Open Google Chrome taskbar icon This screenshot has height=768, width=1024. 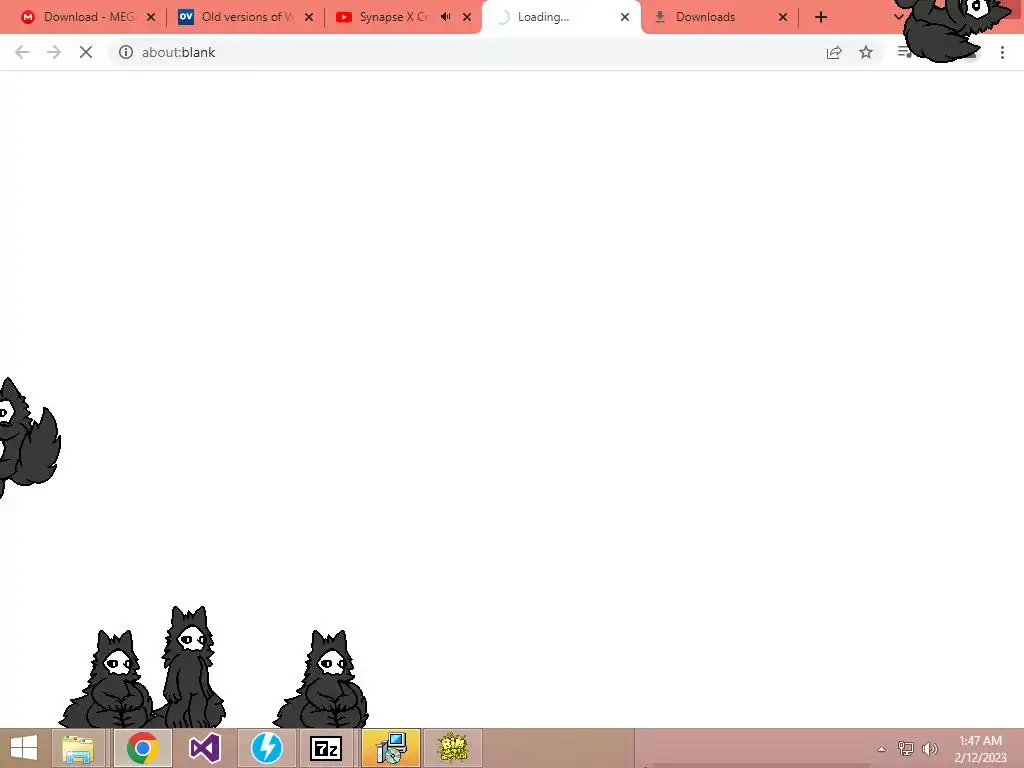pos(143,748)
